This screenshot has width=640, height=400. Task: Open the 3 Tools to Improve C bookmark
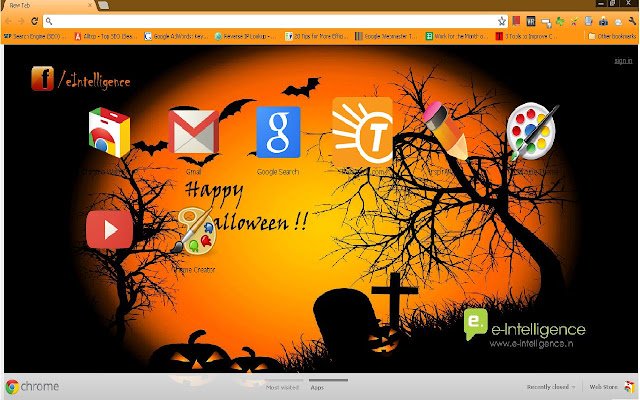coord(527,36)
